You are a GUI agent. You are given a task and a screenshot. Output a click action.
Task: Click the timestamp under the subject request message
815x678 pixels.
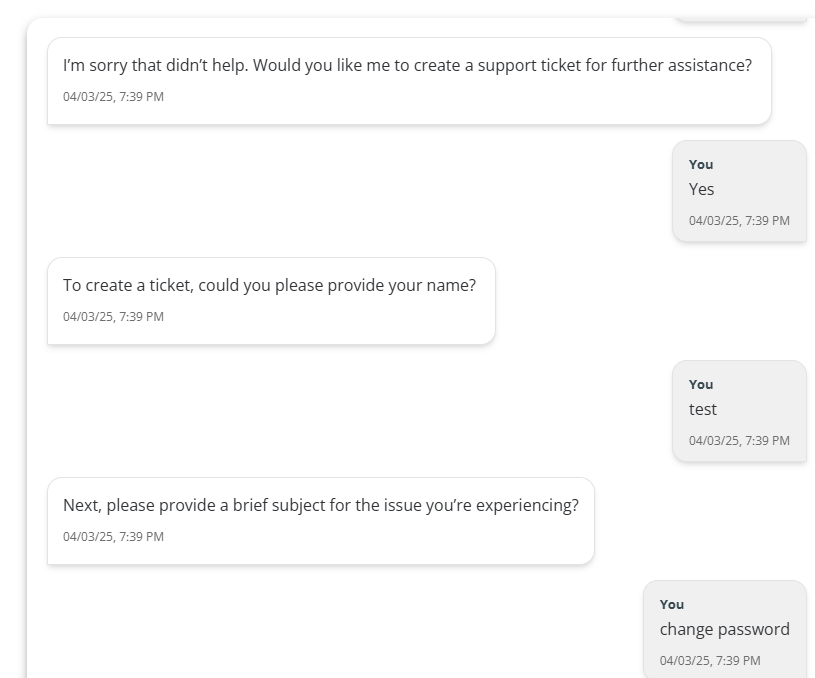click(x=113, y=537)
